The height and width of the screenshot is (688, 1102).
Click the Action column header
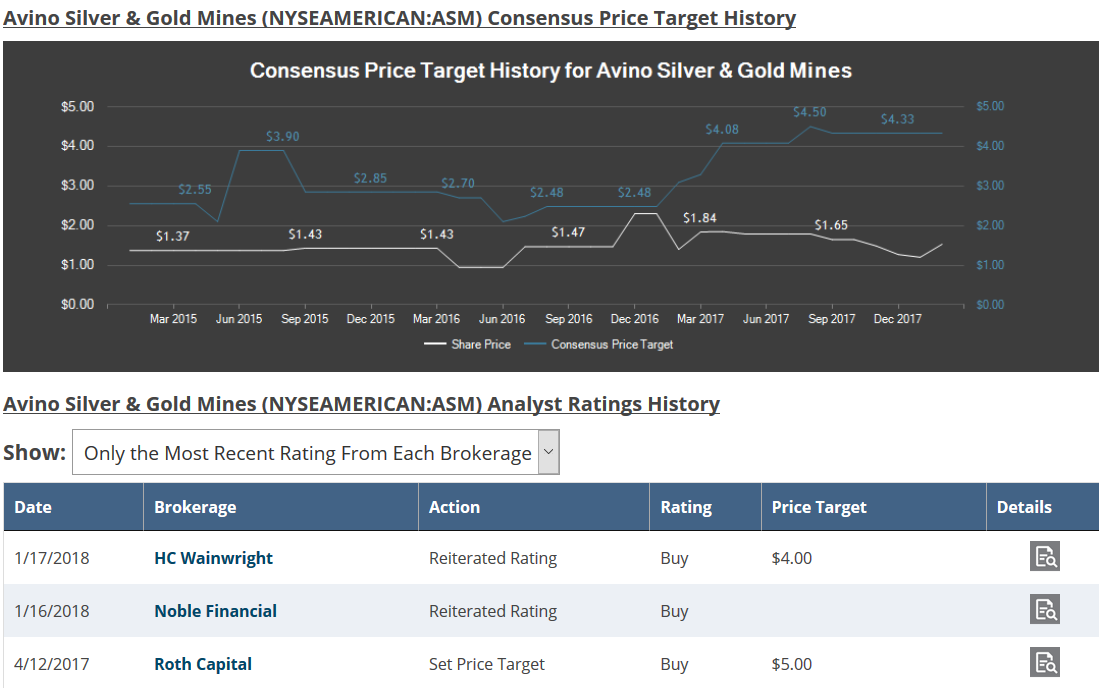click(454, 507)
